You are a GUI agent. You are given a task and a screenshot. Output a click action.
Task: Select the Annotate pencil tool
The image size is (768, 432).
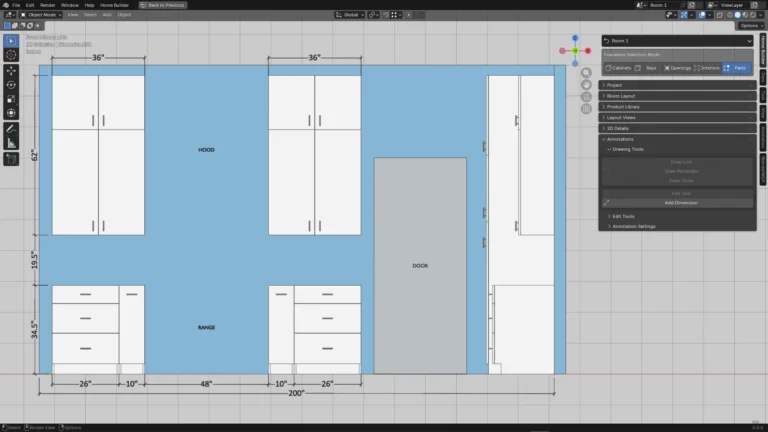click(x=11, y=129)
